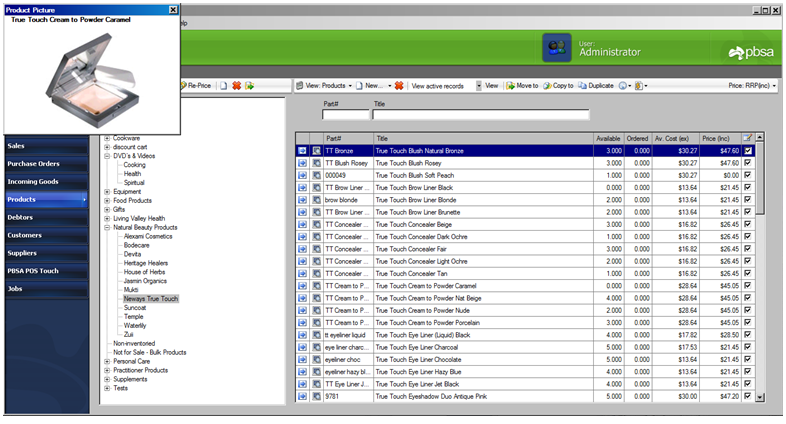This screenshot has height=424, width=786.
Task: Open Purchase Orders in sidebar
Action: [x=47, y=164]
